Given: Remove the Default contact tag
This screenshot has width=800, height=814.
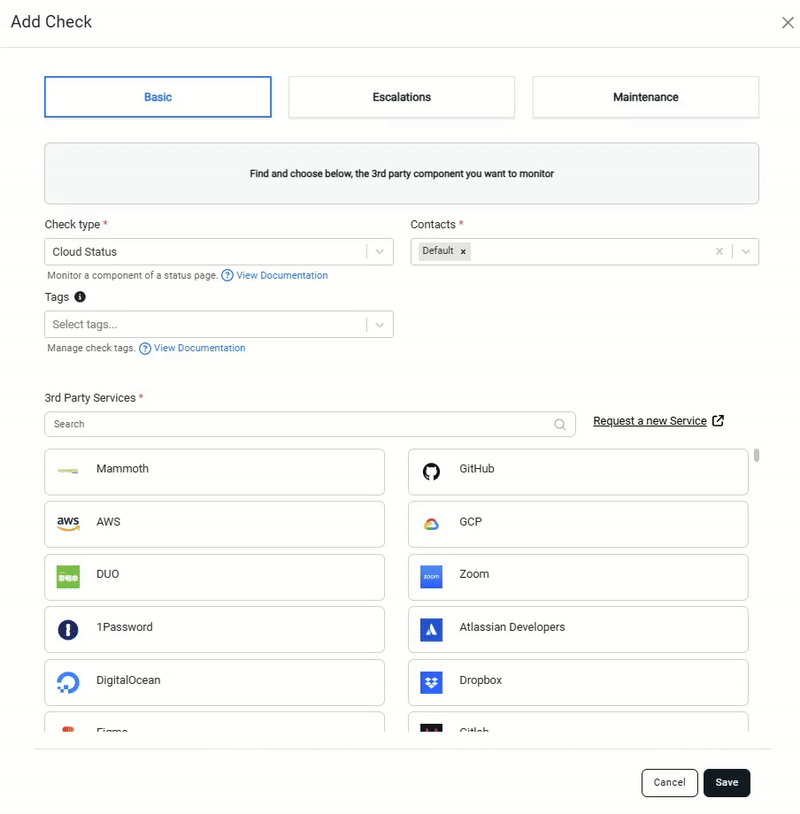Looking at the screenshot, I should tap(463, 251).
